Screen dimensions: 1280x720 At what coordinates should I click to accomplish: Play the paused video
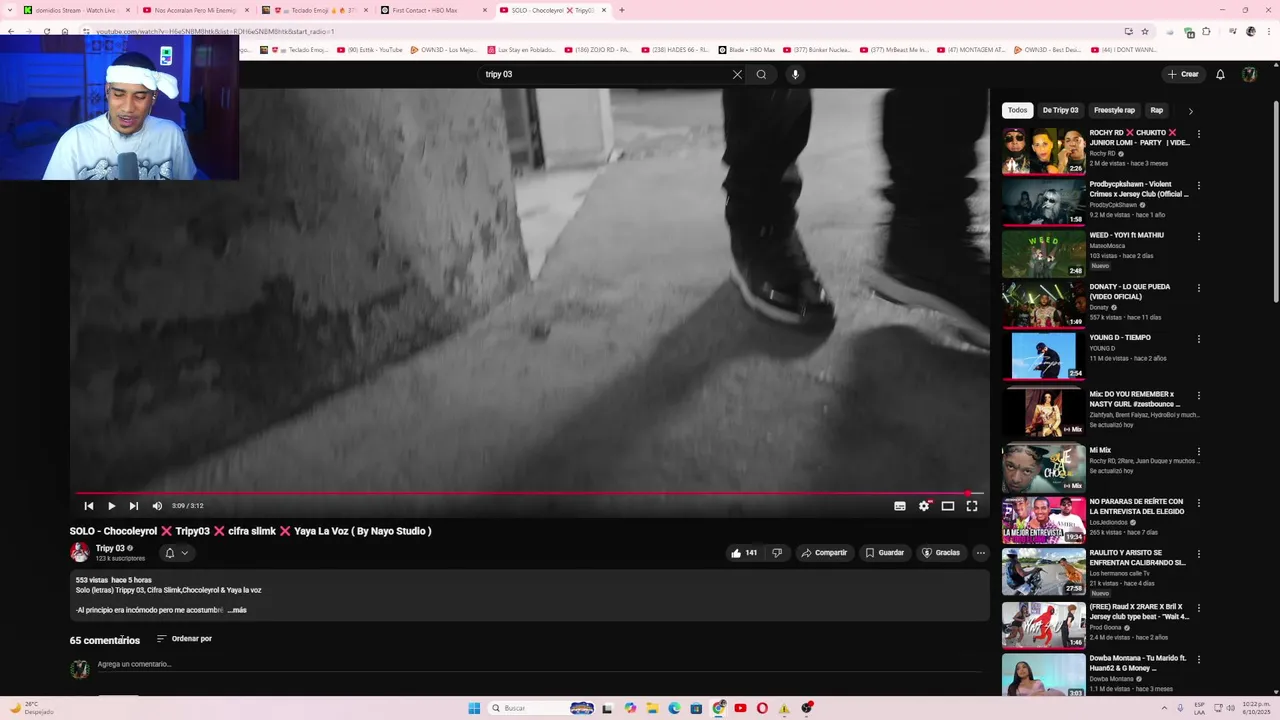coord(111,506)
